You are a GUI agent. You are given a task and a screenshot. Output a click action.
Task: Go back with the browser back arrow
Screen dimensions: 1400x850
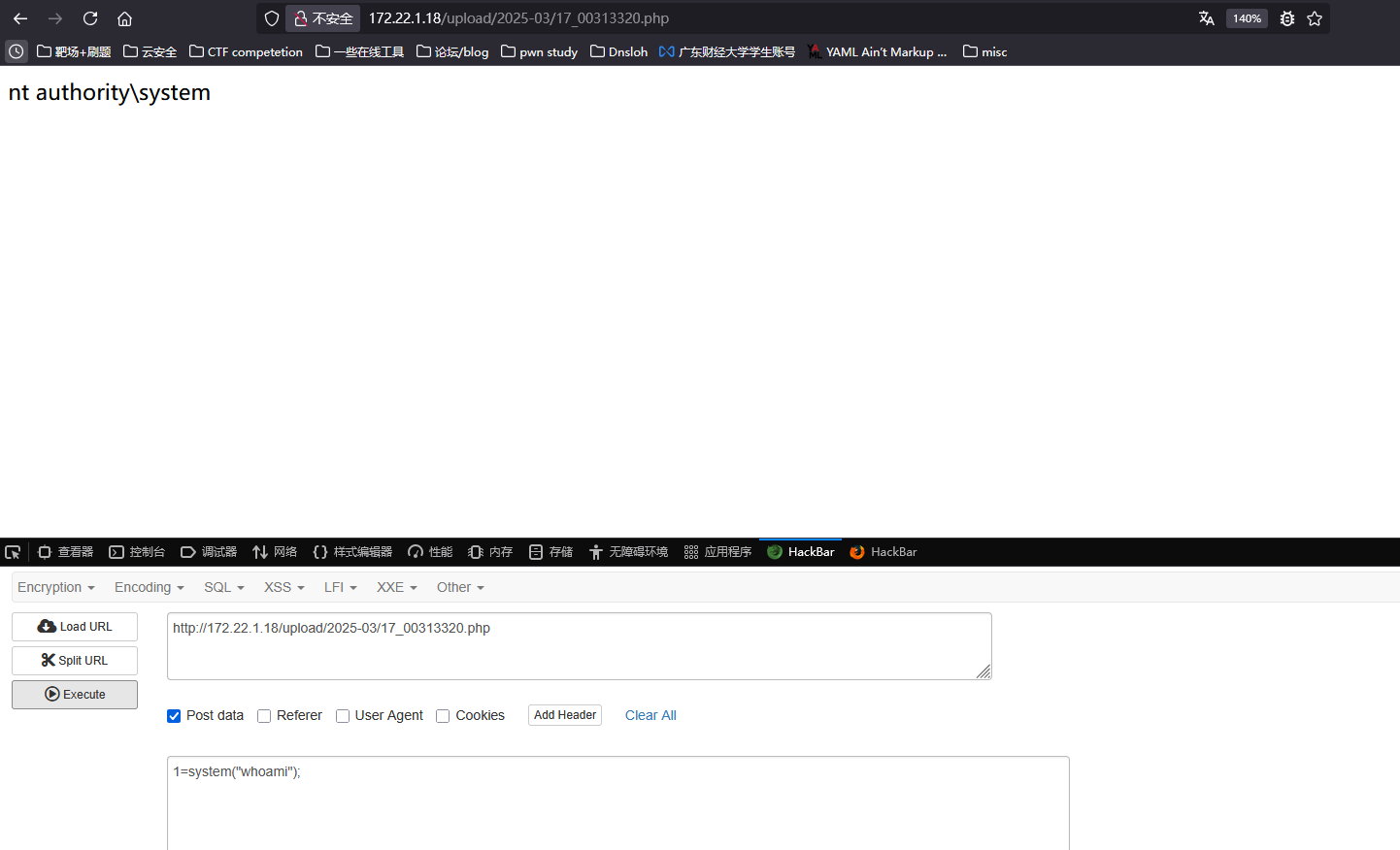pos(20,18)
